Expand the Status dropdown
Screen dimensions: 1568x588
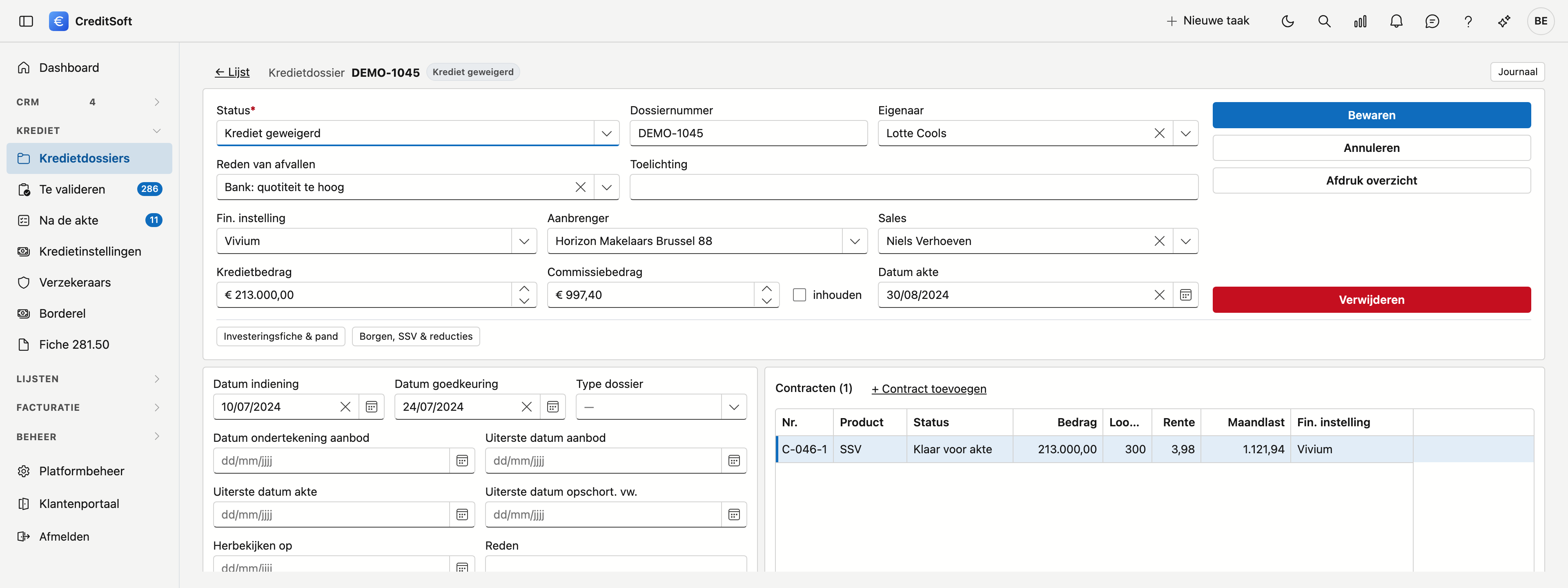tap(606, 133)
